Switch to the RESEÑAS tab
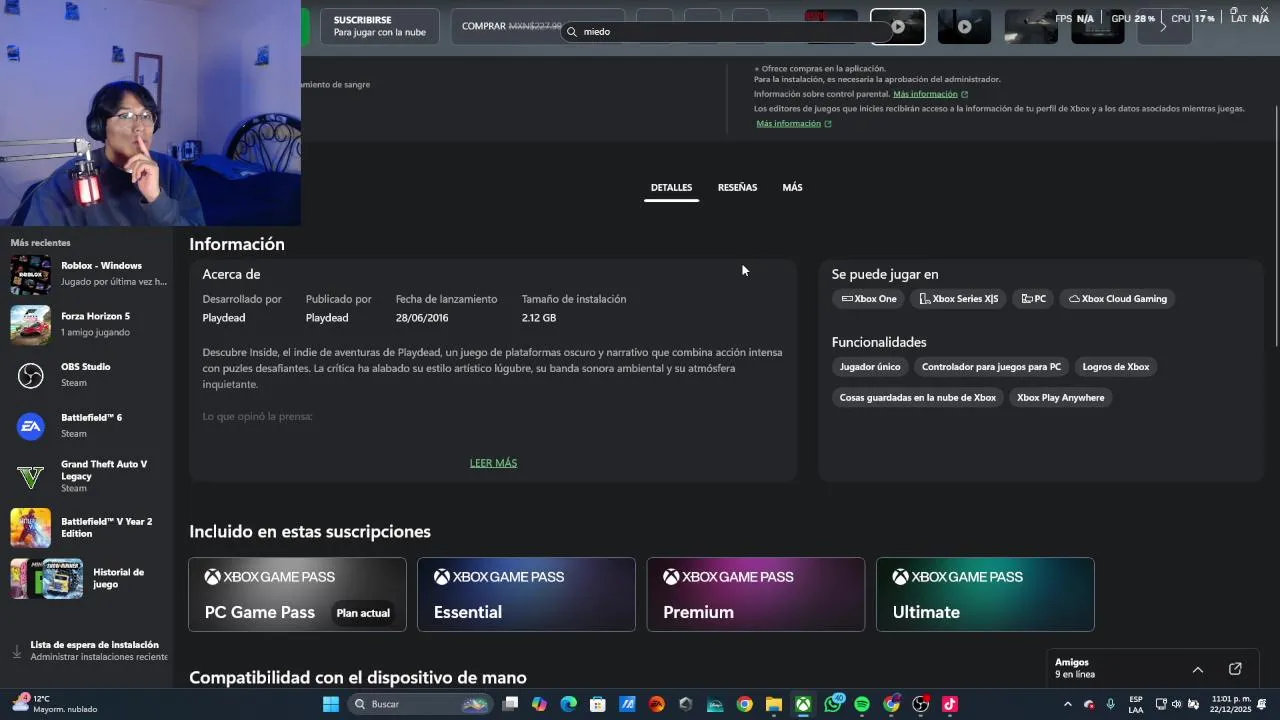1280x720 pixels. click(737, 187)
